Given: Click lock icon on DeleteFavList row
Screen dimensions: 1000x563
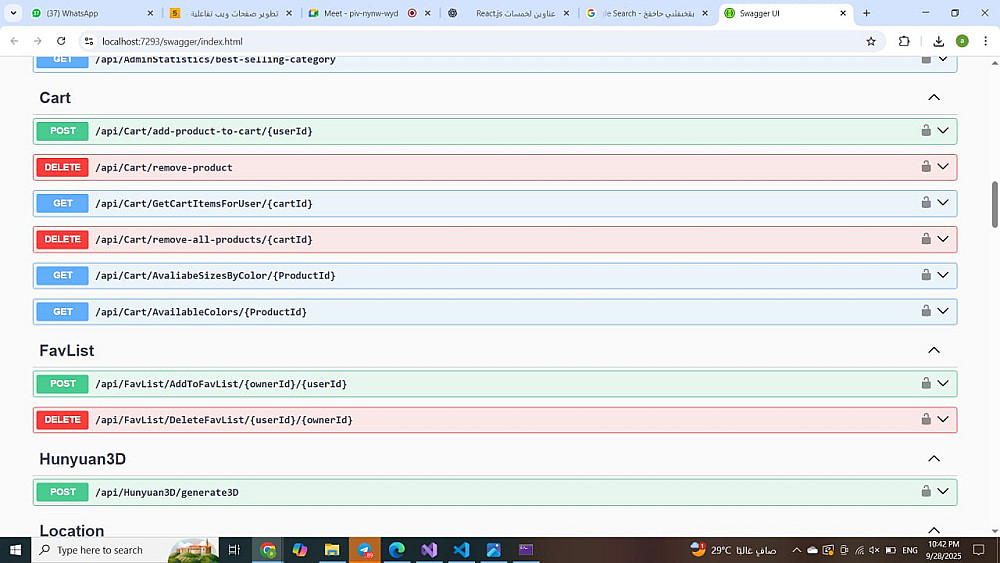Looking at the screenshot, I should 925,419.
